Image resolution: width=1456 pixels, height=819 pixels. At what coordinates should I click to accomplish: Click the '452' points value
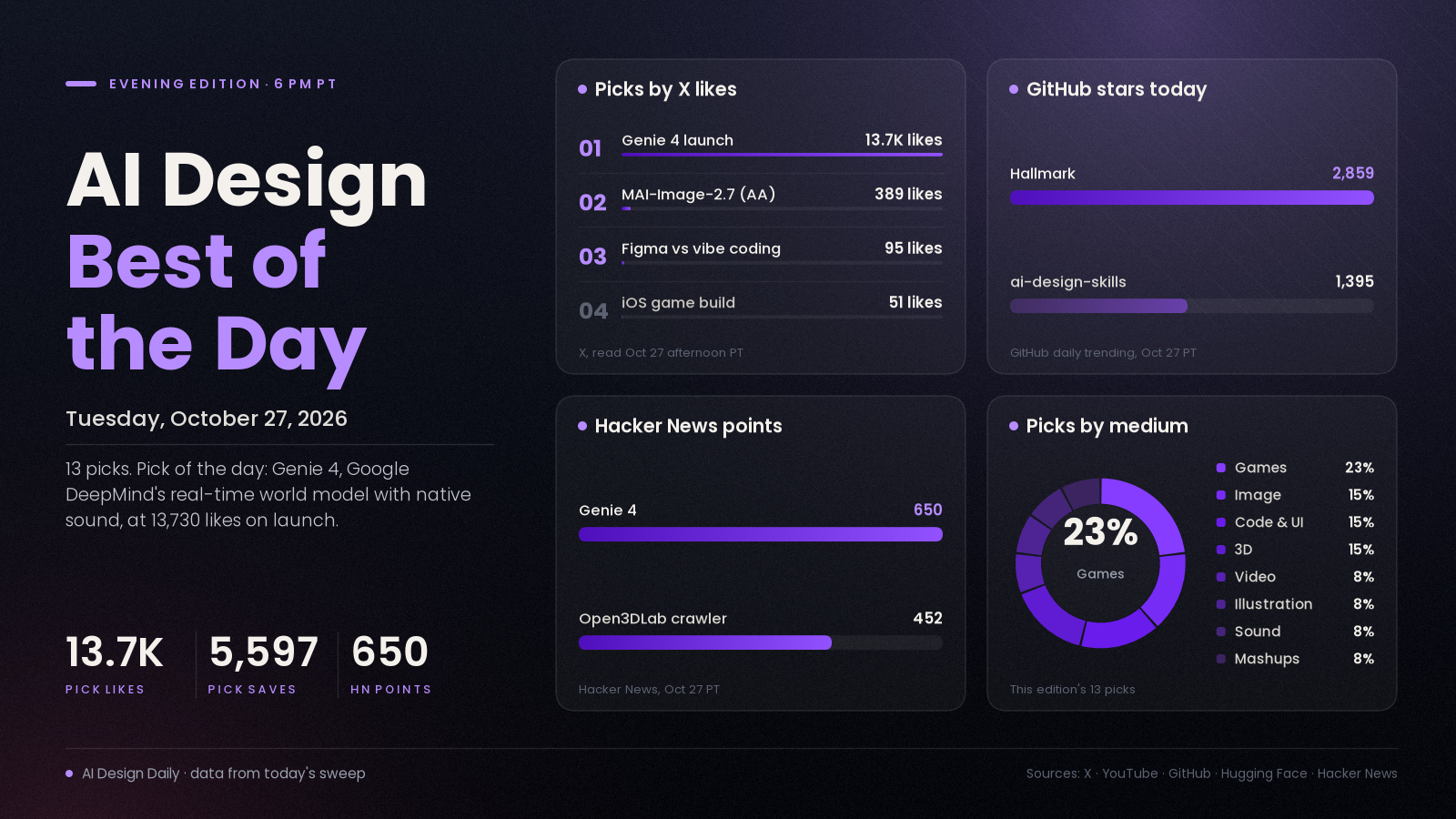[927, 618]
